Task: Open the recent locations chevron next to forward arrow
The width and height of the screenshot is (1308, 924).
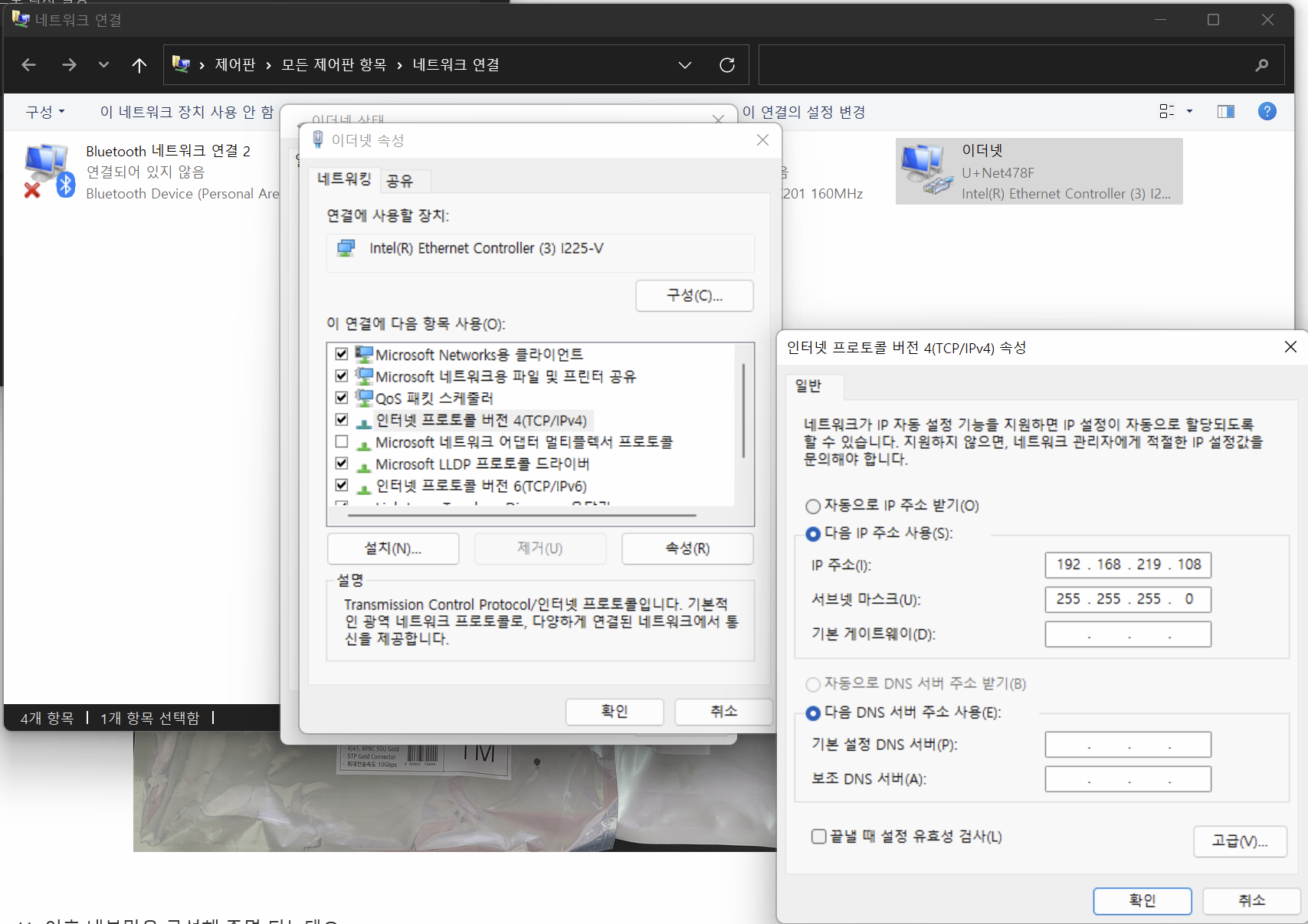Action: (103, 65)
